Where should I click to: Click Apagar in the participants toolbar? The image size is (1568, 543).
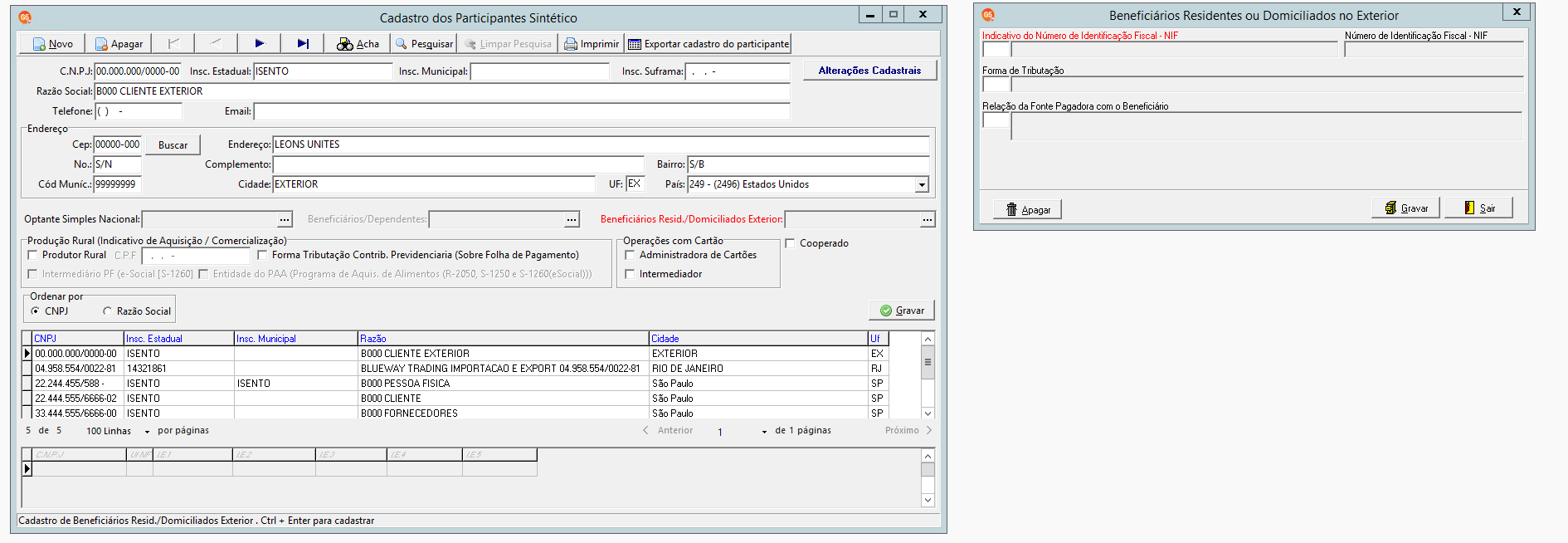click(x=119, y=44)
